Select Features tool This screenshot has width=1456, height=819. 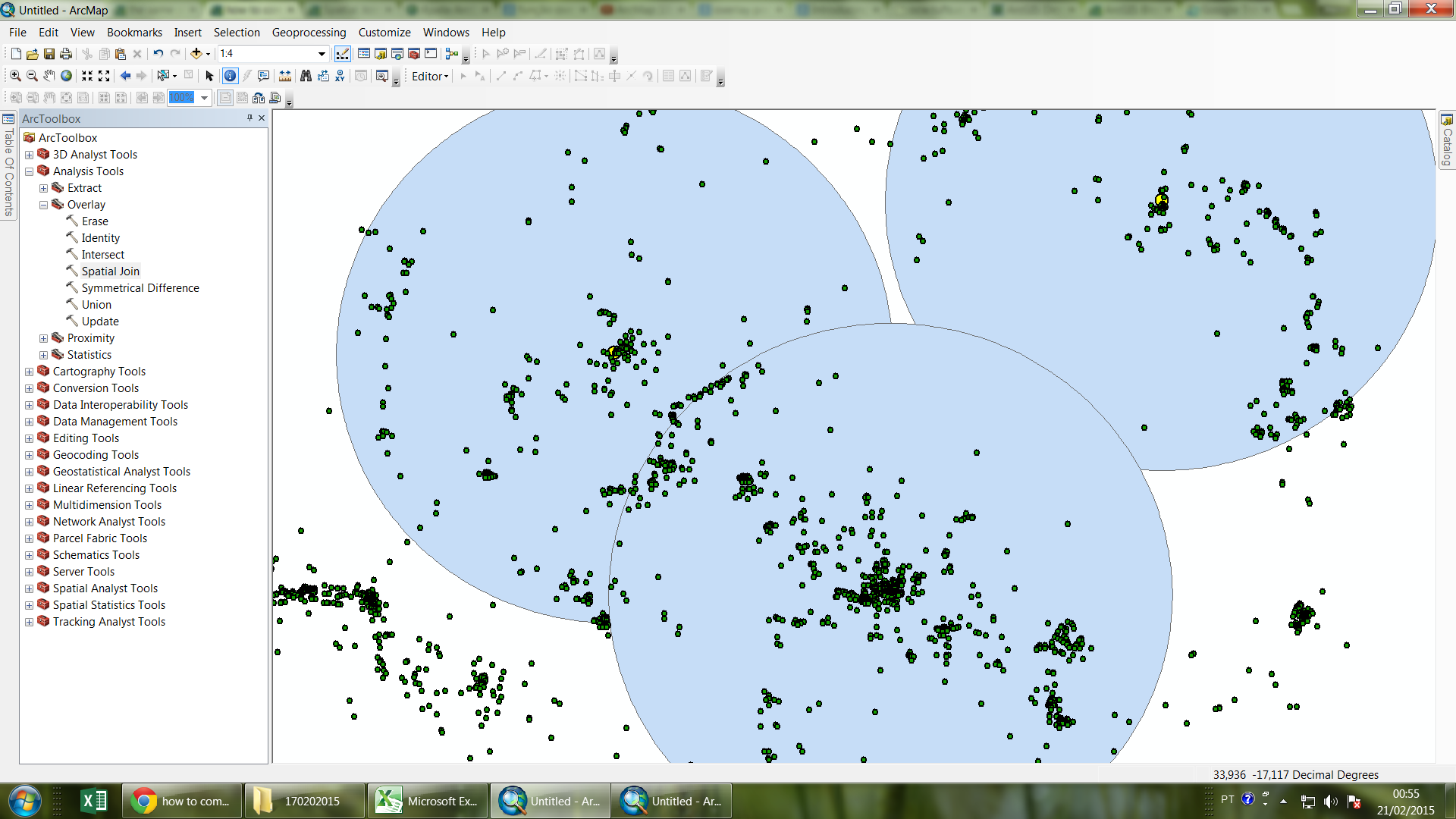(162, 76)
